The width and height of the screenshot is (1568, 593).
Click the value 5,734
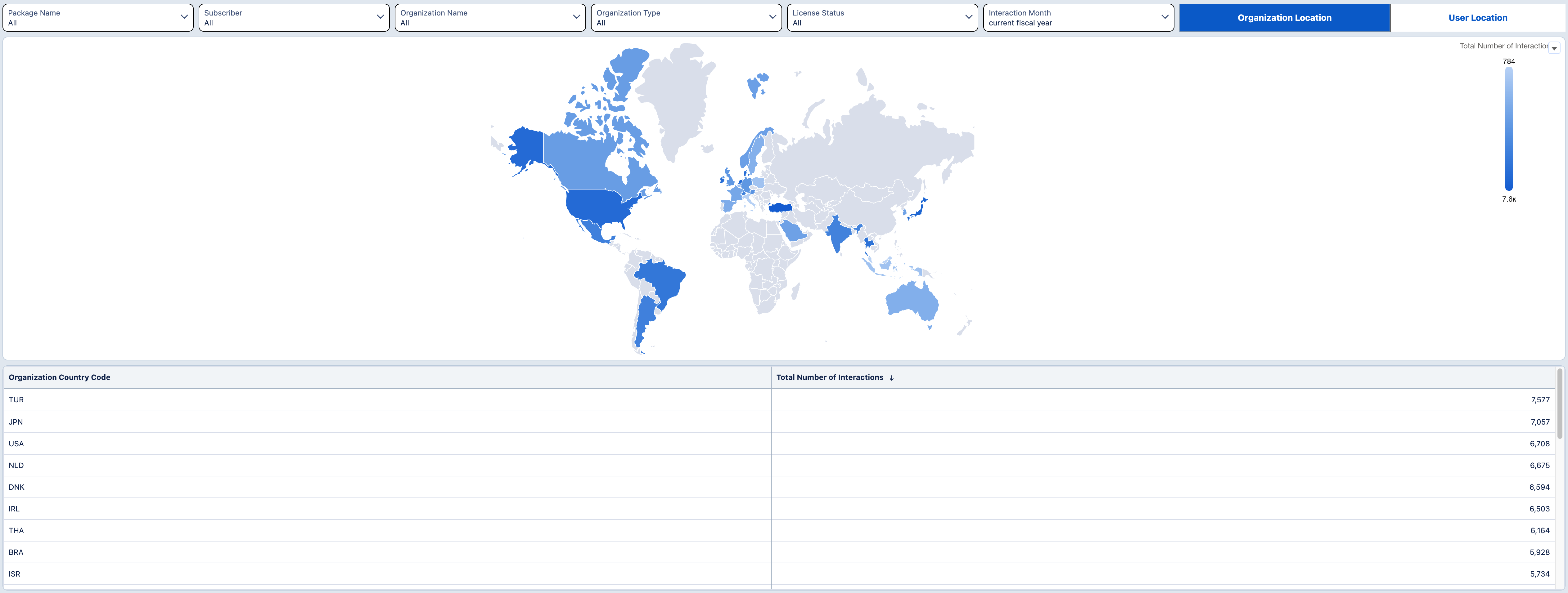pyautogui.click(x=1539, y=573)
